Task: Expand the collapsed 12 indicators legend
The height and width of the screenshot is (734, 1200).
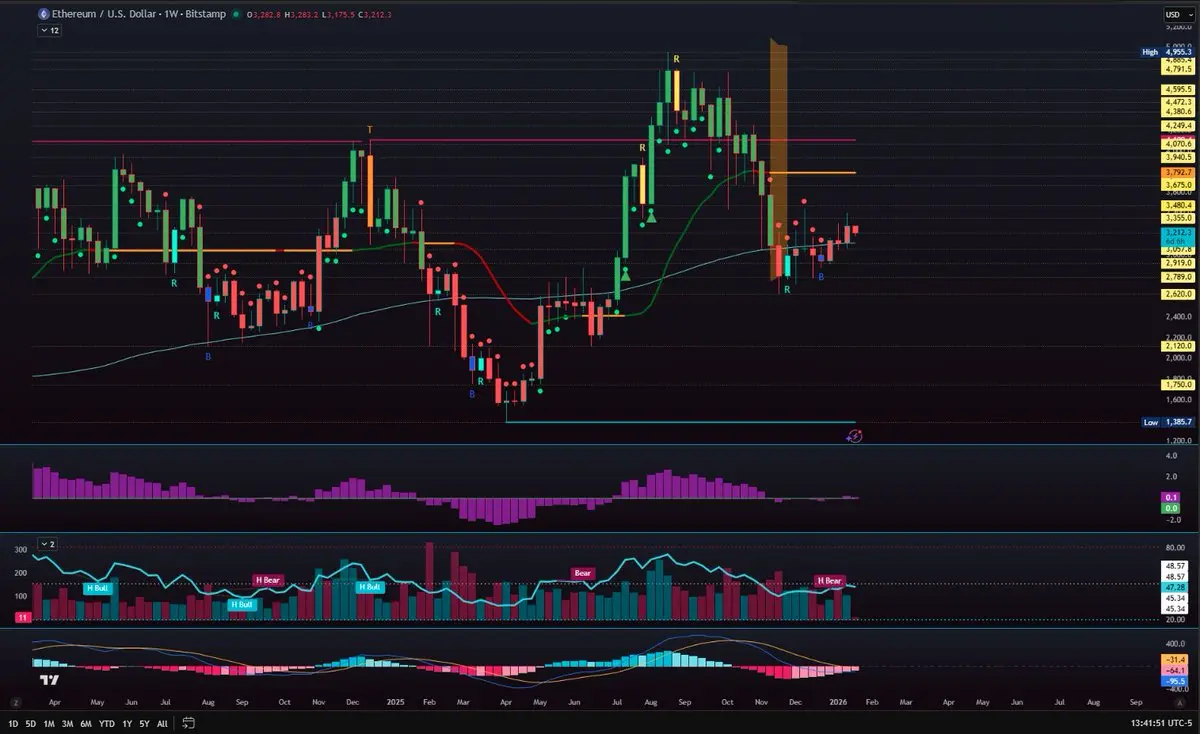Action: pyautogui.click(x=50, y=31)
